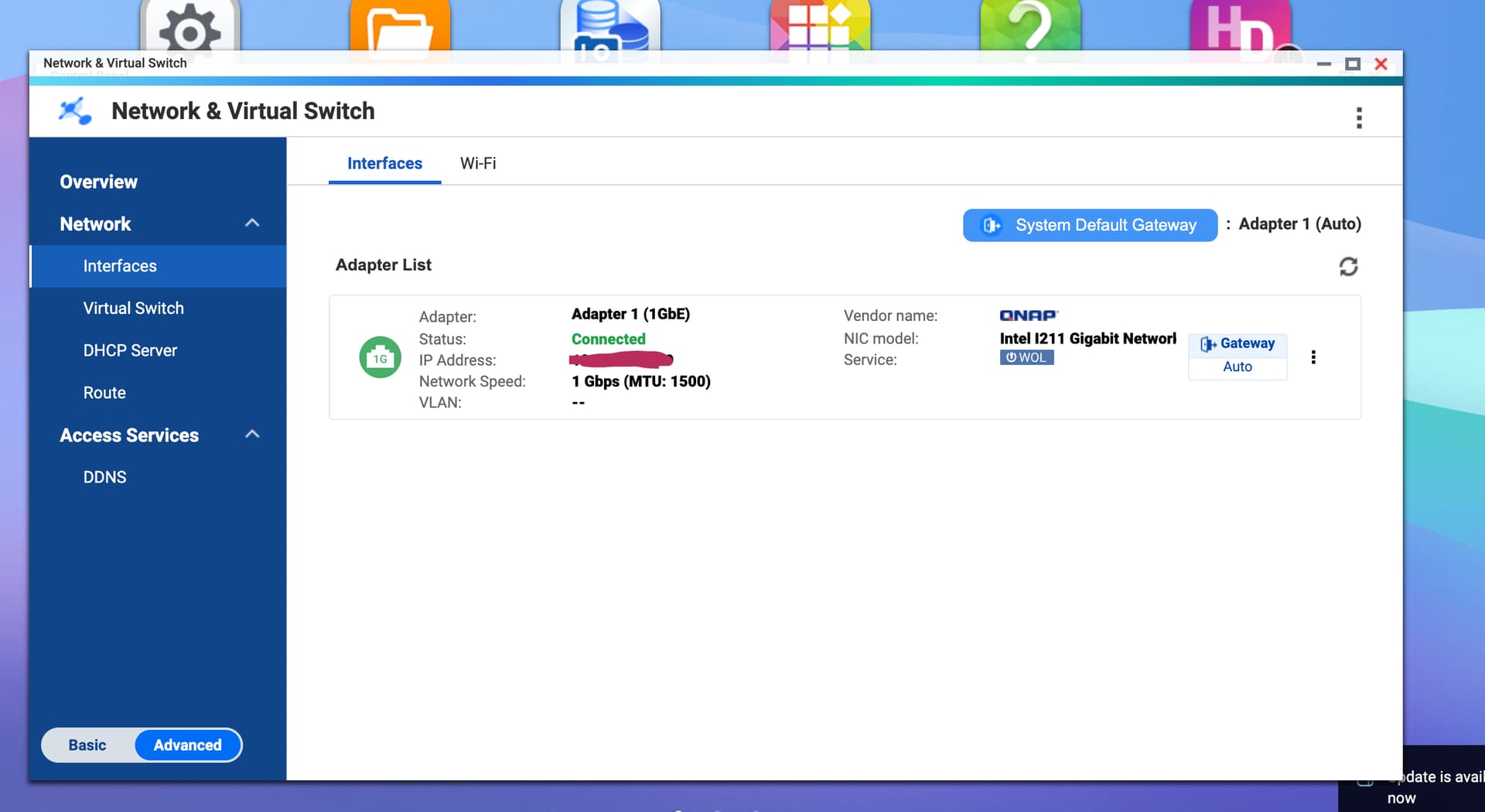Open DDNS in the sidebar
This screenshot has width=1485, height=812.
(x=158, y=477)
